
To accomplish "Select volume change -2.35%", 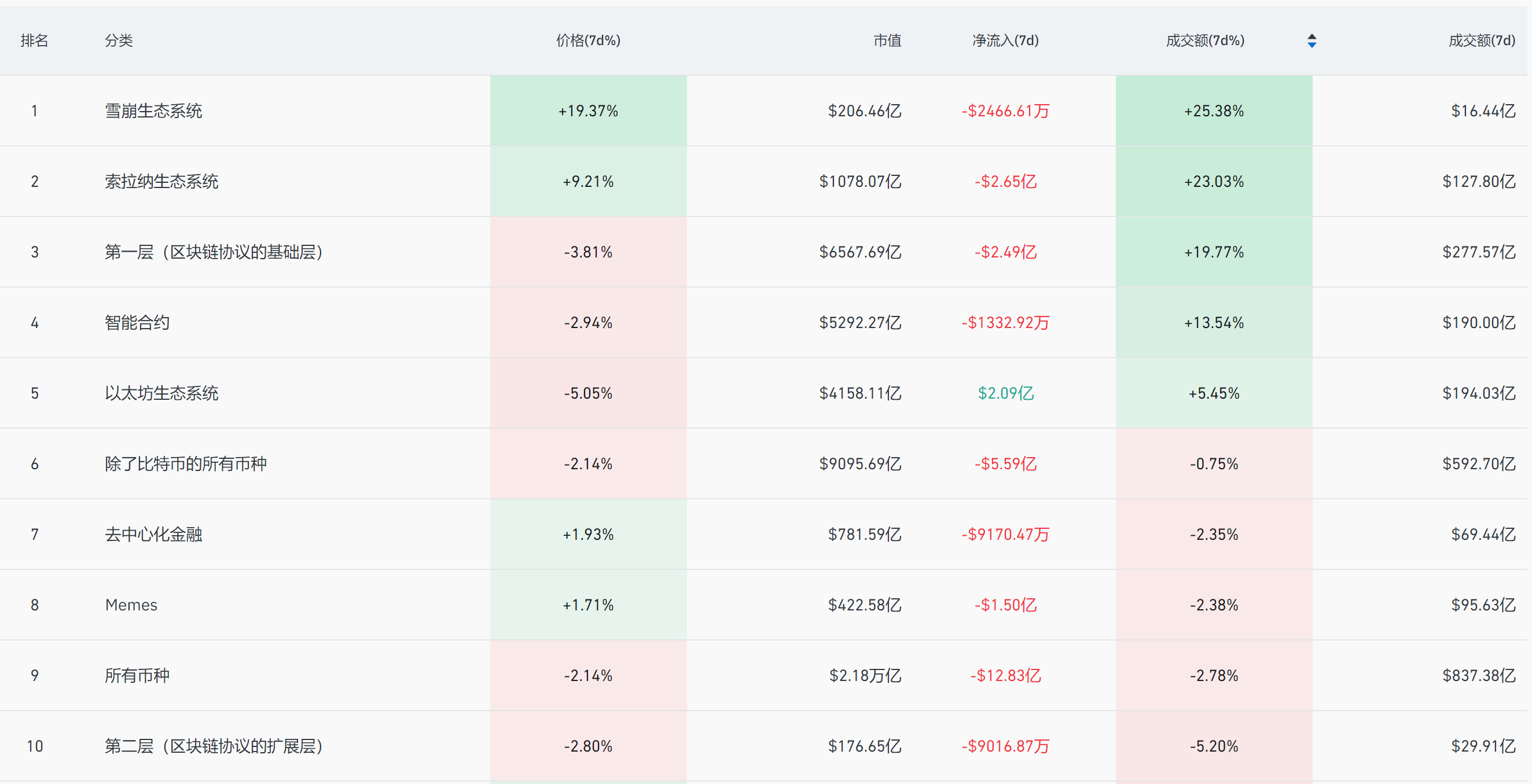I will pyautogui.click(x=1214, y=535).
